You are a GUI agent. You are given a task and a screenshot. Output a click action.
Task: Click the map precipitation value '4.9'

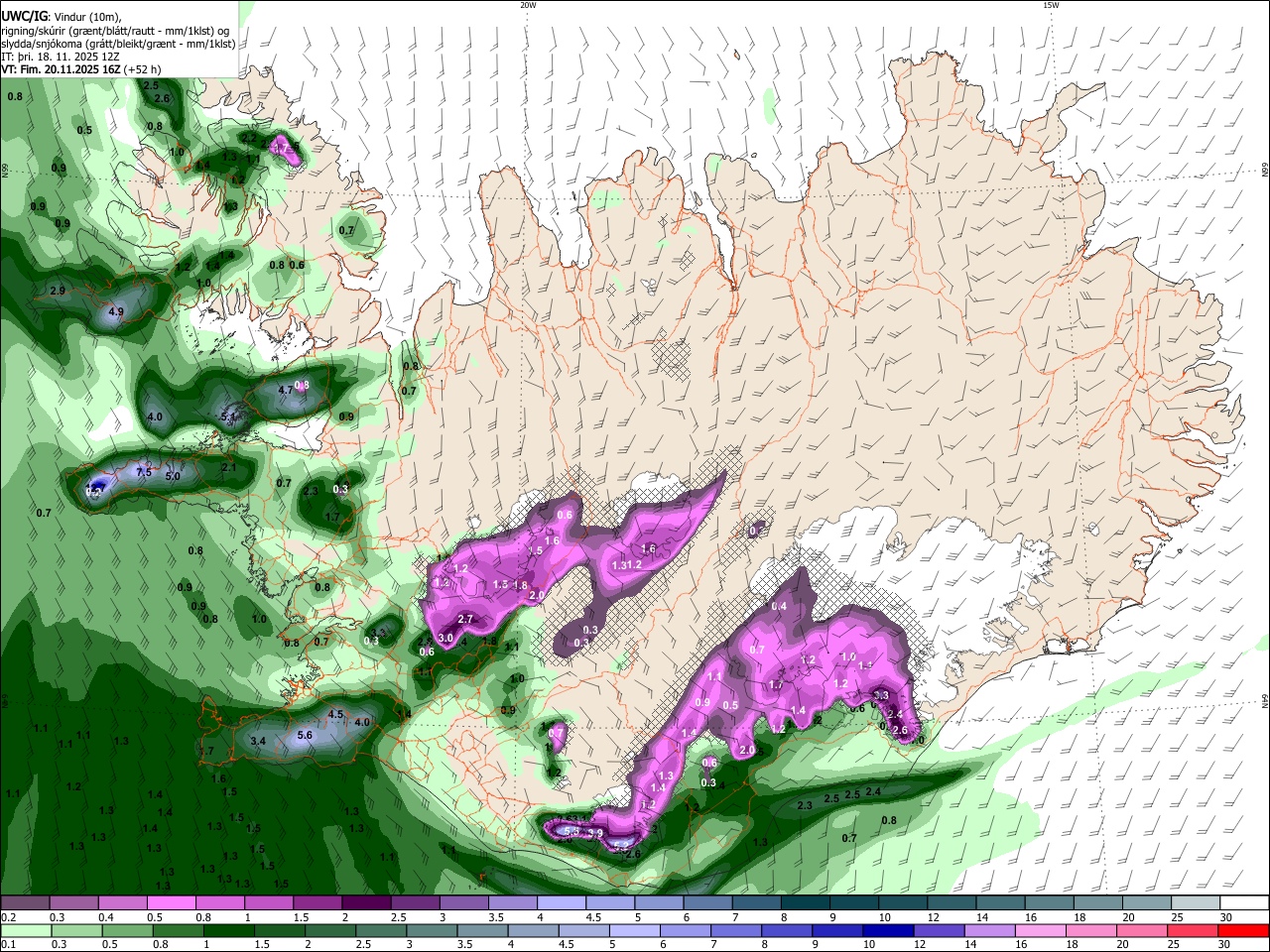[x=116, y=311]
